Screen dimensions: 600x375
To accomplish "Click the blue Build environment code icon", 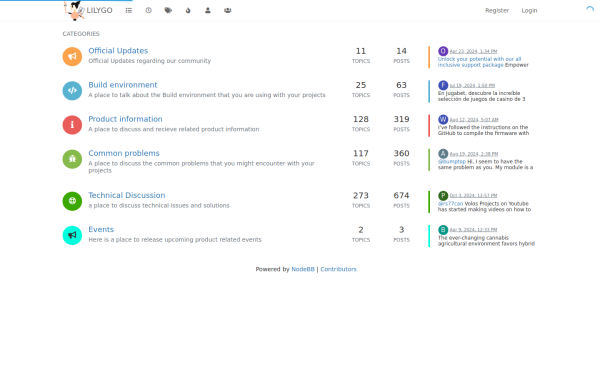I will point(72,91).
